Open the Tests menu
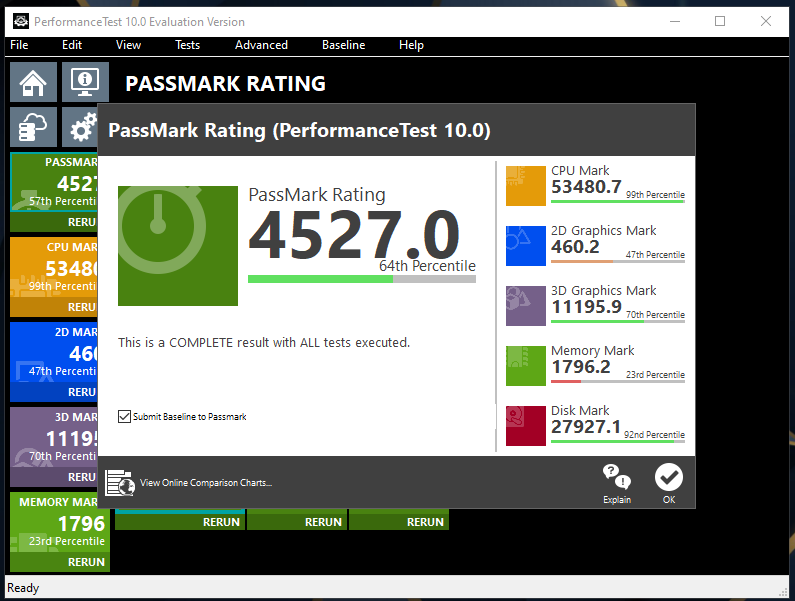This screenshot has width=795, height=601. pos(188,45)
